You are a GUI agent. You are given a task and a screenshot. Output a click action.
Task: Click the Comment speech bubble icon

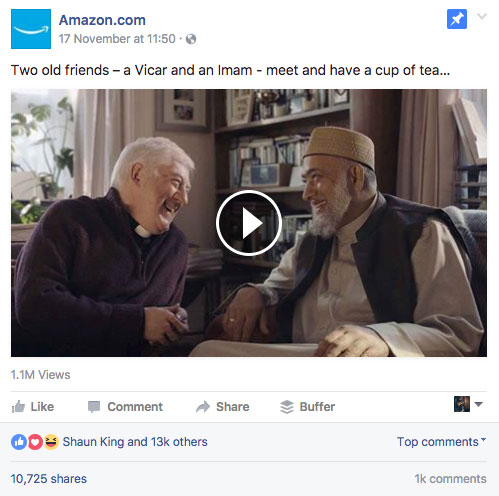tap(94, 407)
